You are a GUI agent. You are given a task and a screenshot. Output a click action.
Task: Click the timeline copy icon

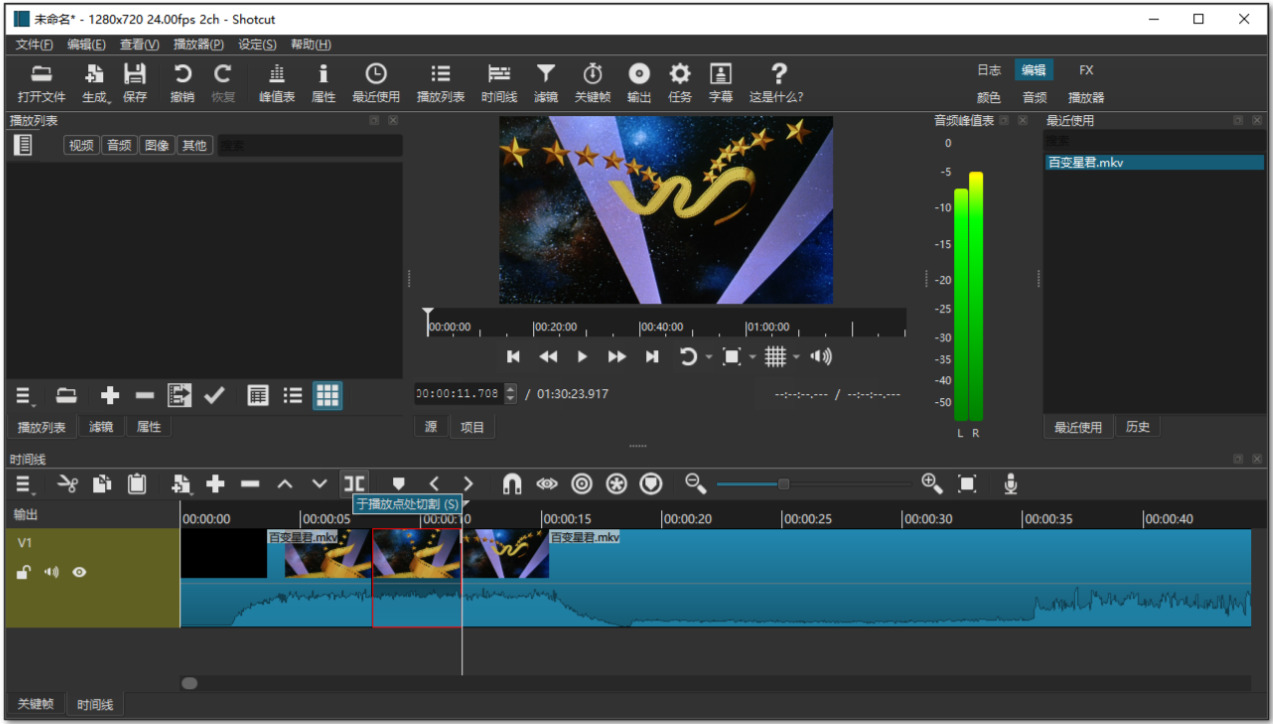pos(102,484)
